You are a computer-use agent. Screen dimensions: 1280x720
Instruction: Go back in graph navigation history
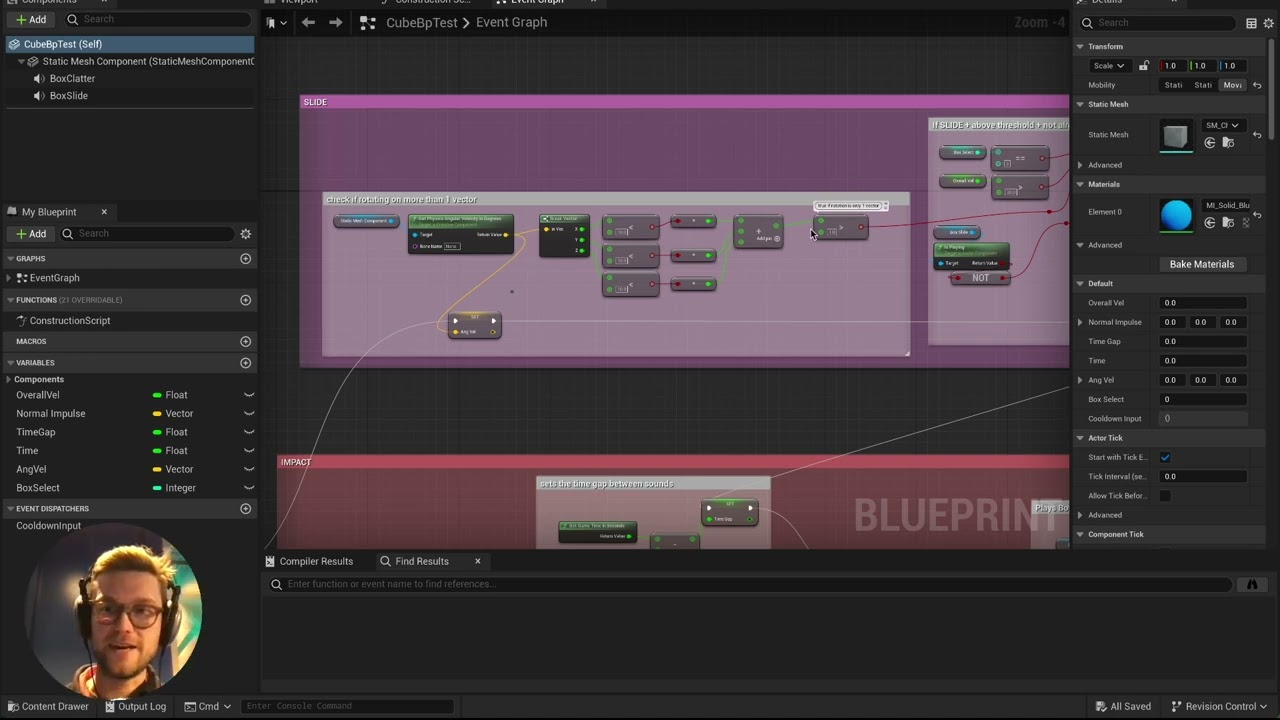[308, 22]
